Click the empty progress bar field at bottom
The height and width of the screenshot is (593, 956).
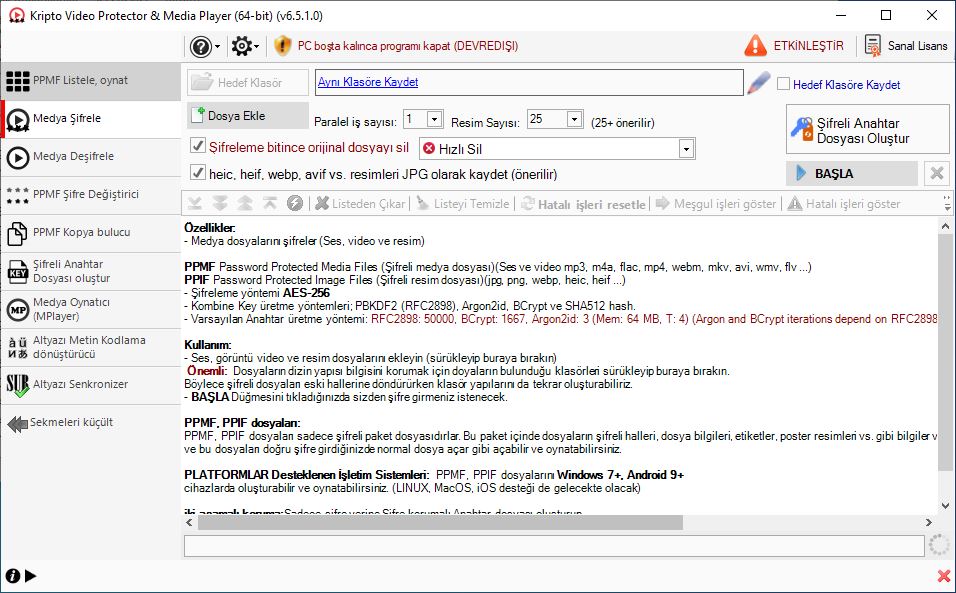(554, 545)
